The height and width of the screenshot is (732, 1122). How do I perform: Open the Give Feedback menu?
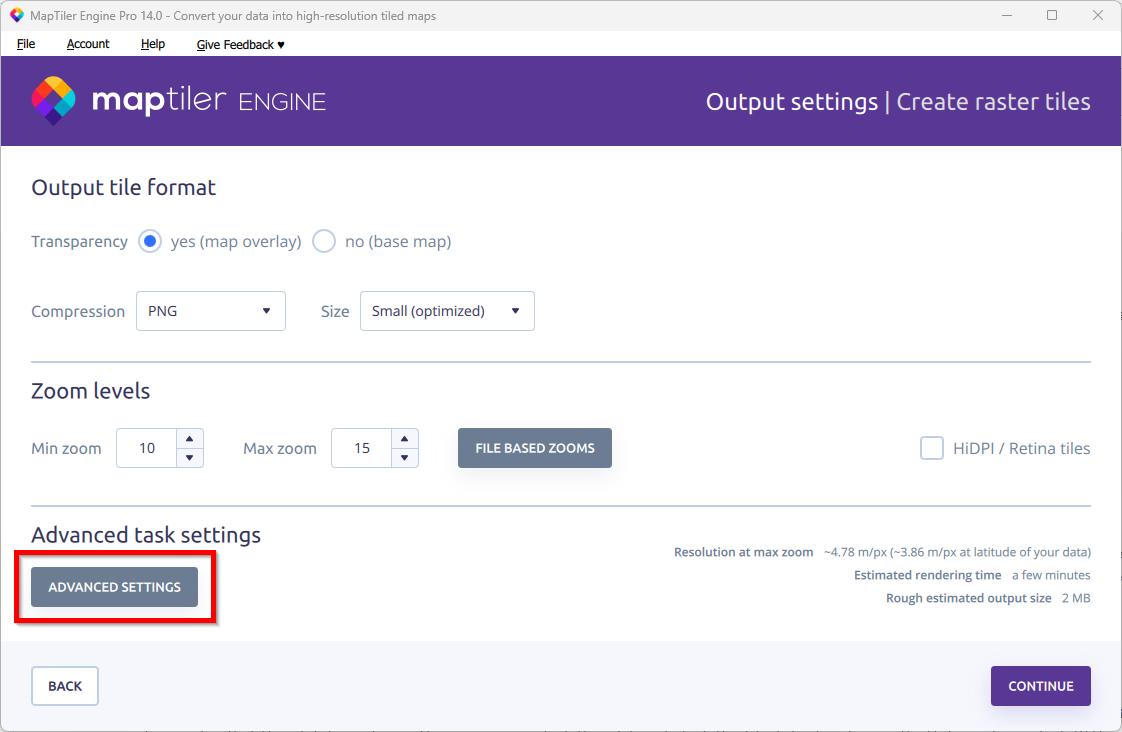240,44
